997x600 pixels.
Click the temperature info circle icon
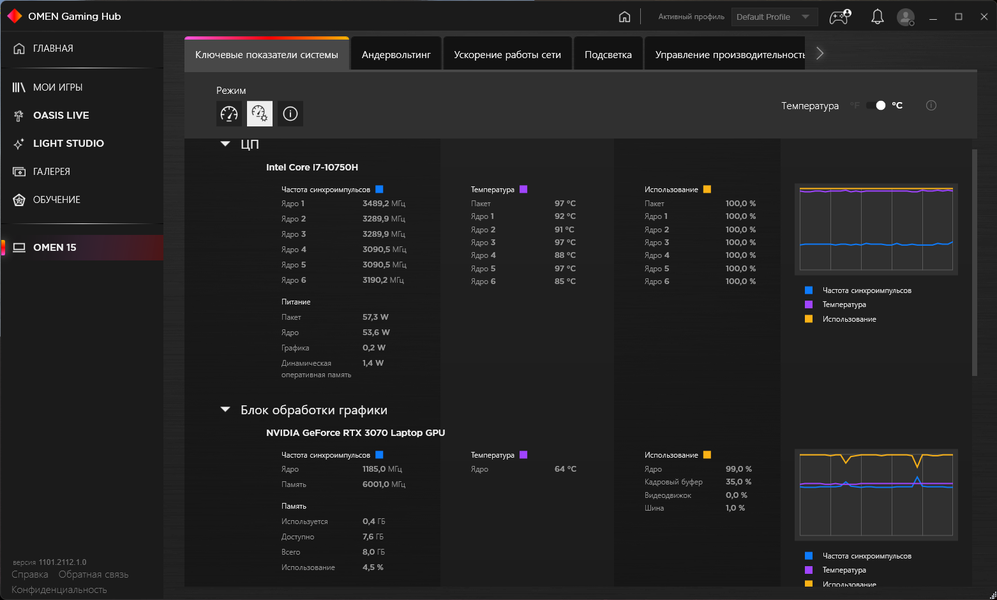point(931,106)
